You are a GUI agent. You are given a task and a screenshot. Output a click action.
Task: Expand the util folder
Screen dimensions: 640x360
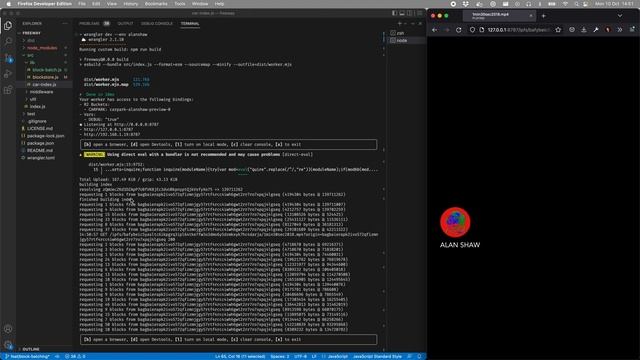click(x=33, y=99)
